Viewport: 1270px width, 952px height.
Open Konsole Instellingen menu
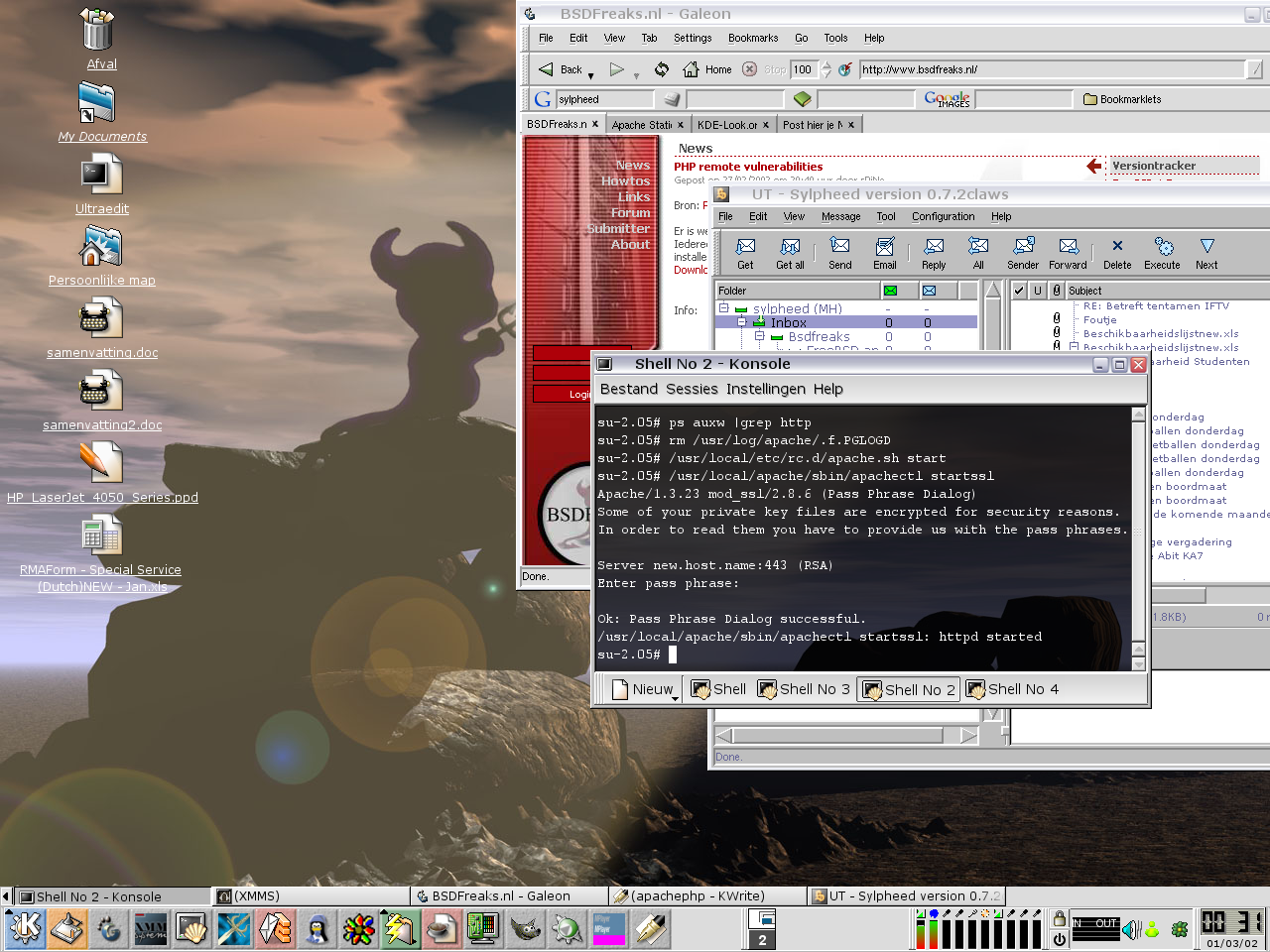point(766,389)
